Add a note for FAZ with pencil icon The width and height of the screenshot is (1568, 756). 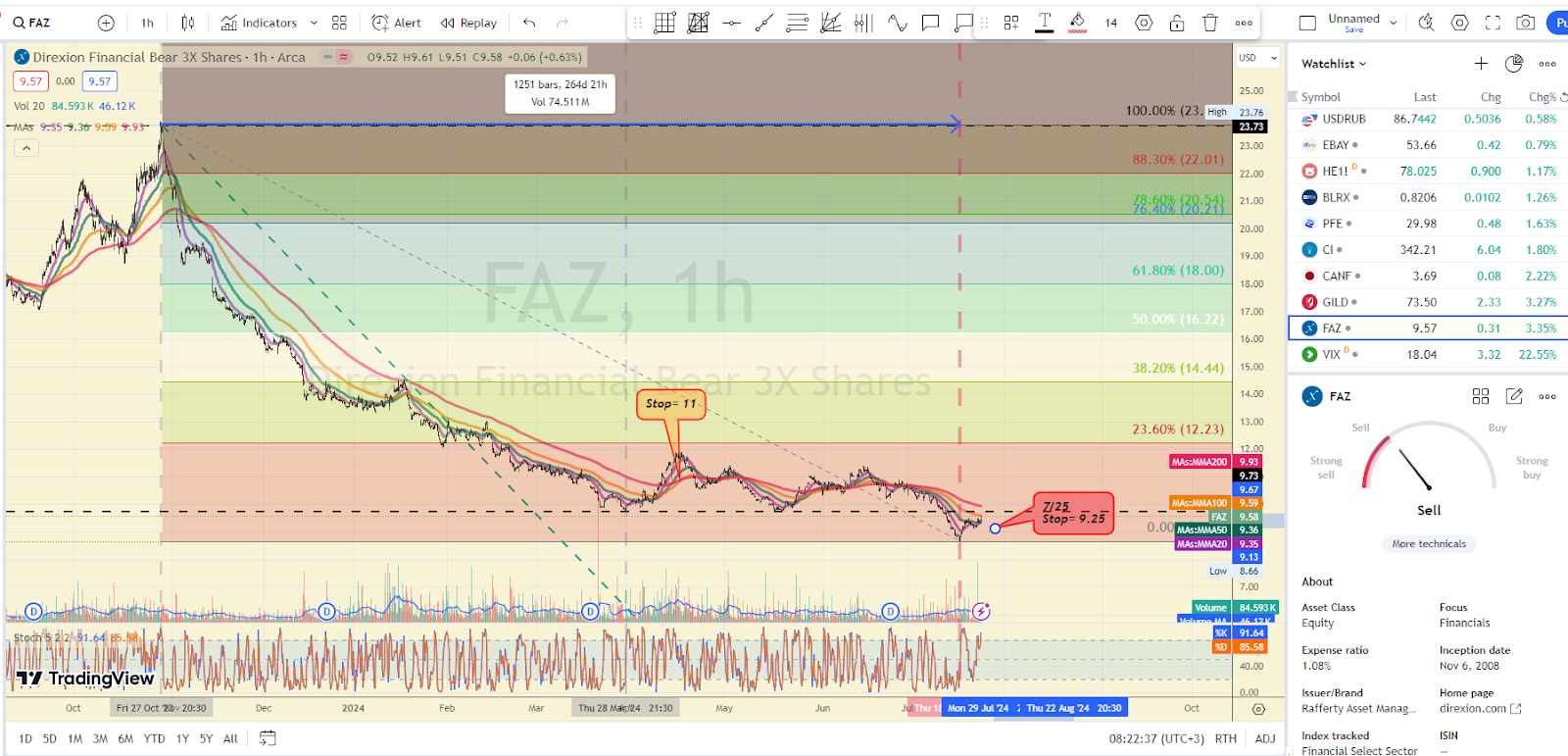(x=1514, y=396)
